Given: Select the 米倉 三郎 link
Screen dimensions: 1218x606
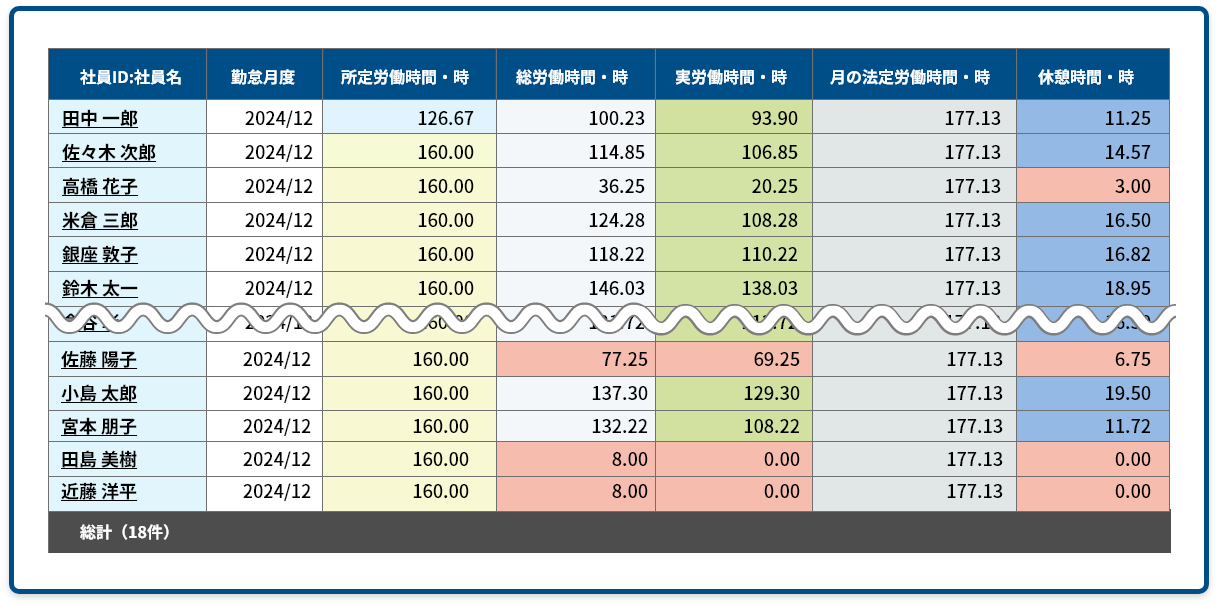Looking at the screenshot, I should pos(100,221).
